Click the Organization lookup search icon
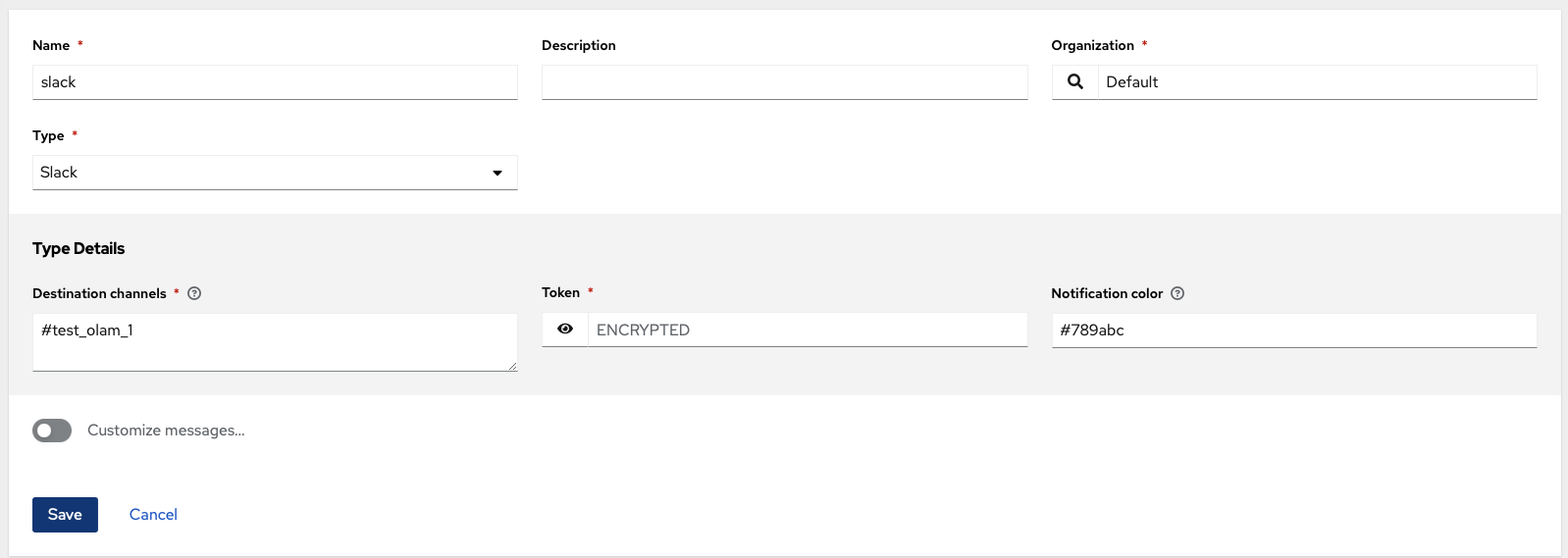Image resolution: width=1568 pixels, height=558 pixels. point(1075,82)
